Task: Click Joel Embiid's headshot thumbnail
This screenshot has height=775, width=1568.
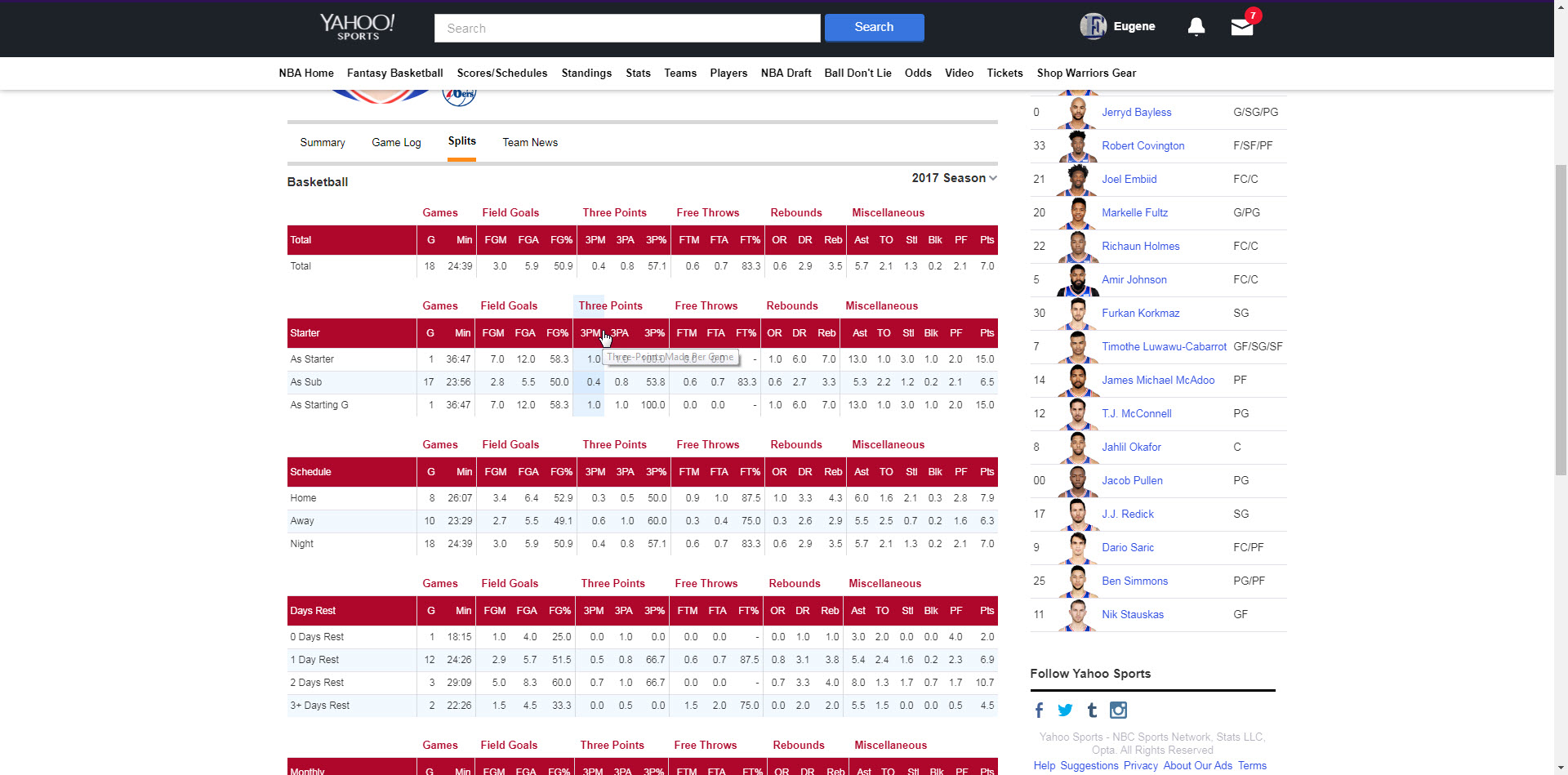Action: 1077,180
